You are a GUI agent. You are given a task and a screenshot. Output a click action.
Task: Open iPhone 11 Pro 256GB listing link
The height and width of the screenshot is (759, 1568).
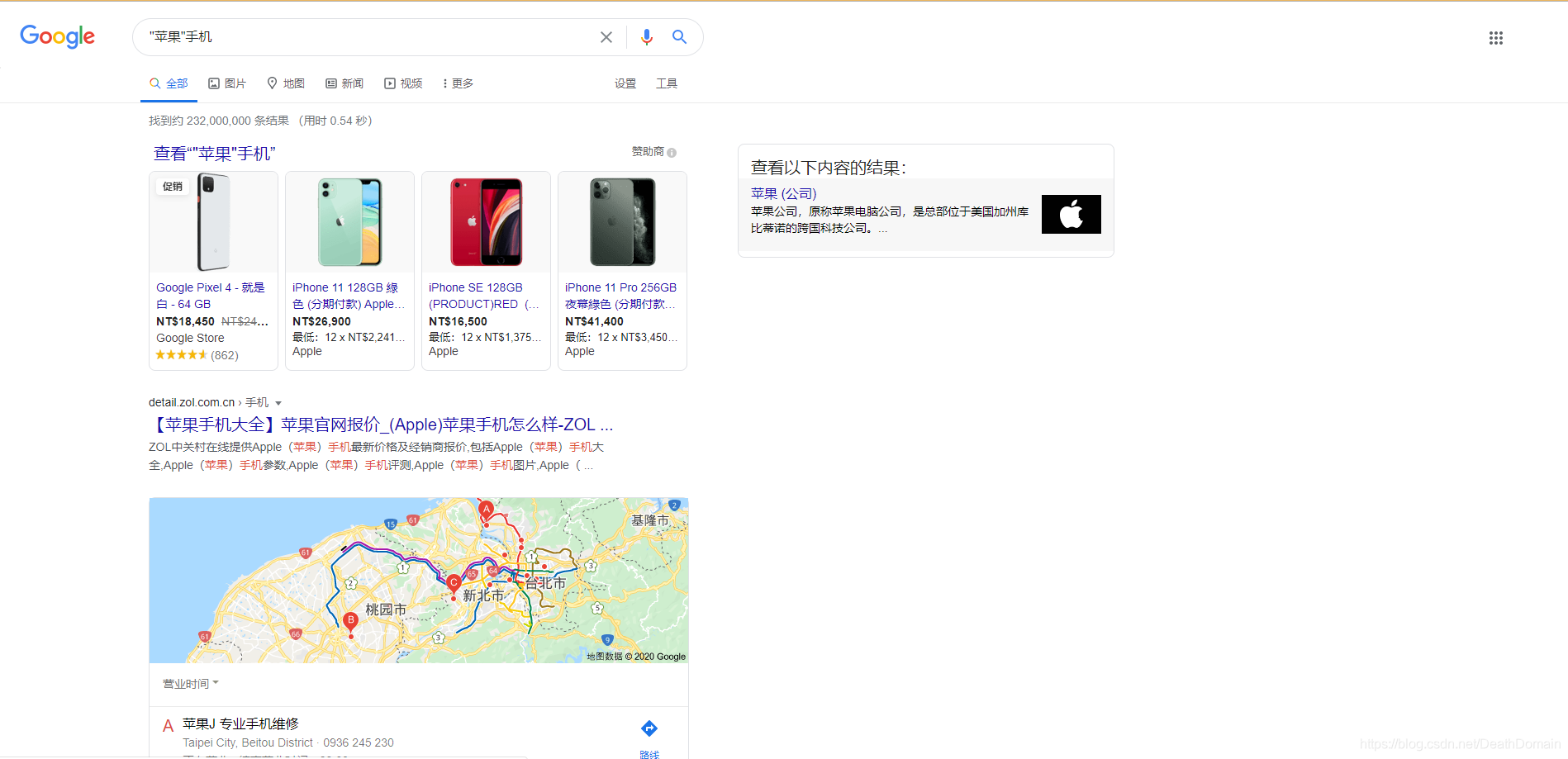620,296
